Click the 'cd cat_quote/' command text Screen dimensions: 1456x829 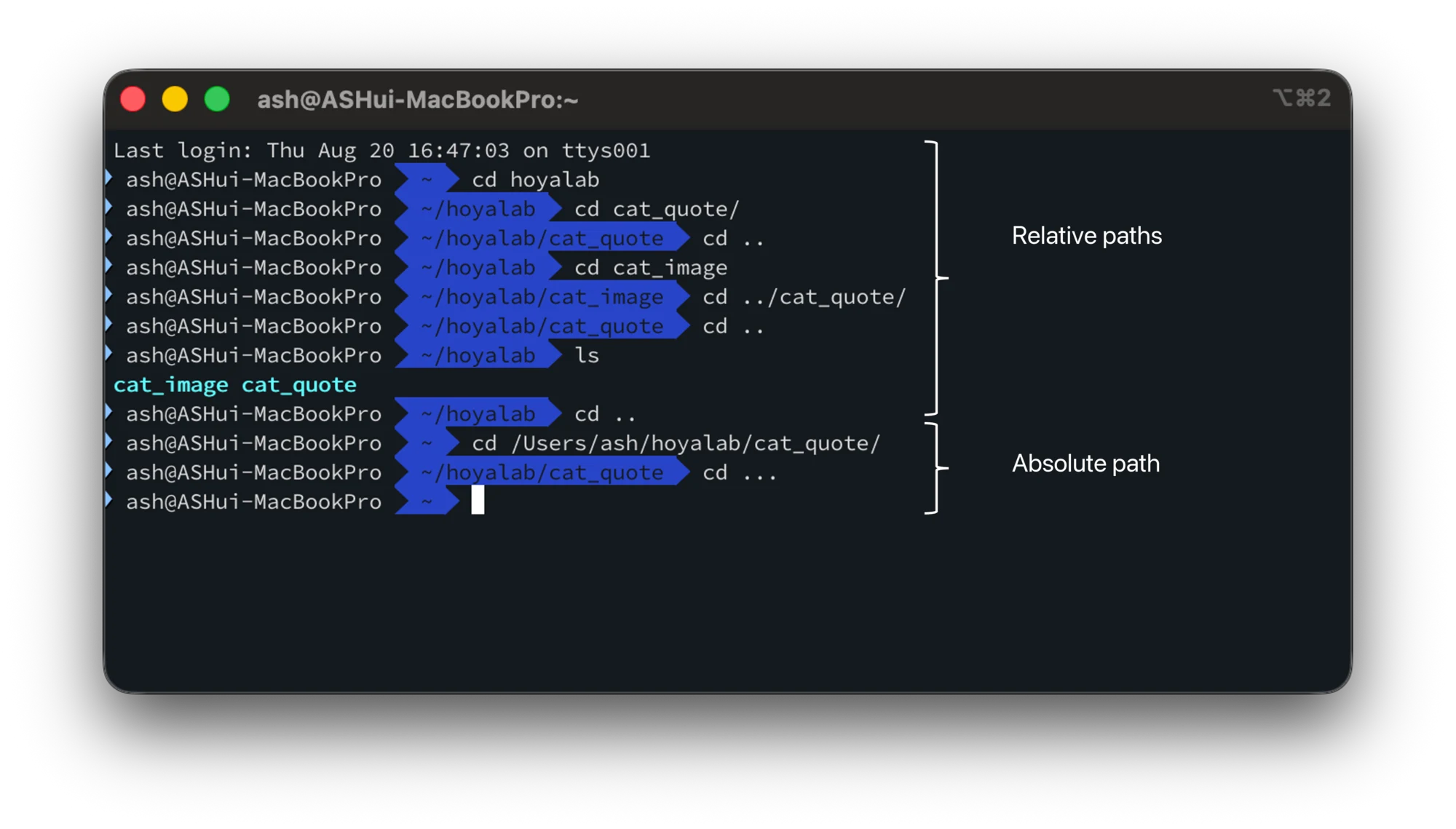pyautogui.click(x=657, y=210)
